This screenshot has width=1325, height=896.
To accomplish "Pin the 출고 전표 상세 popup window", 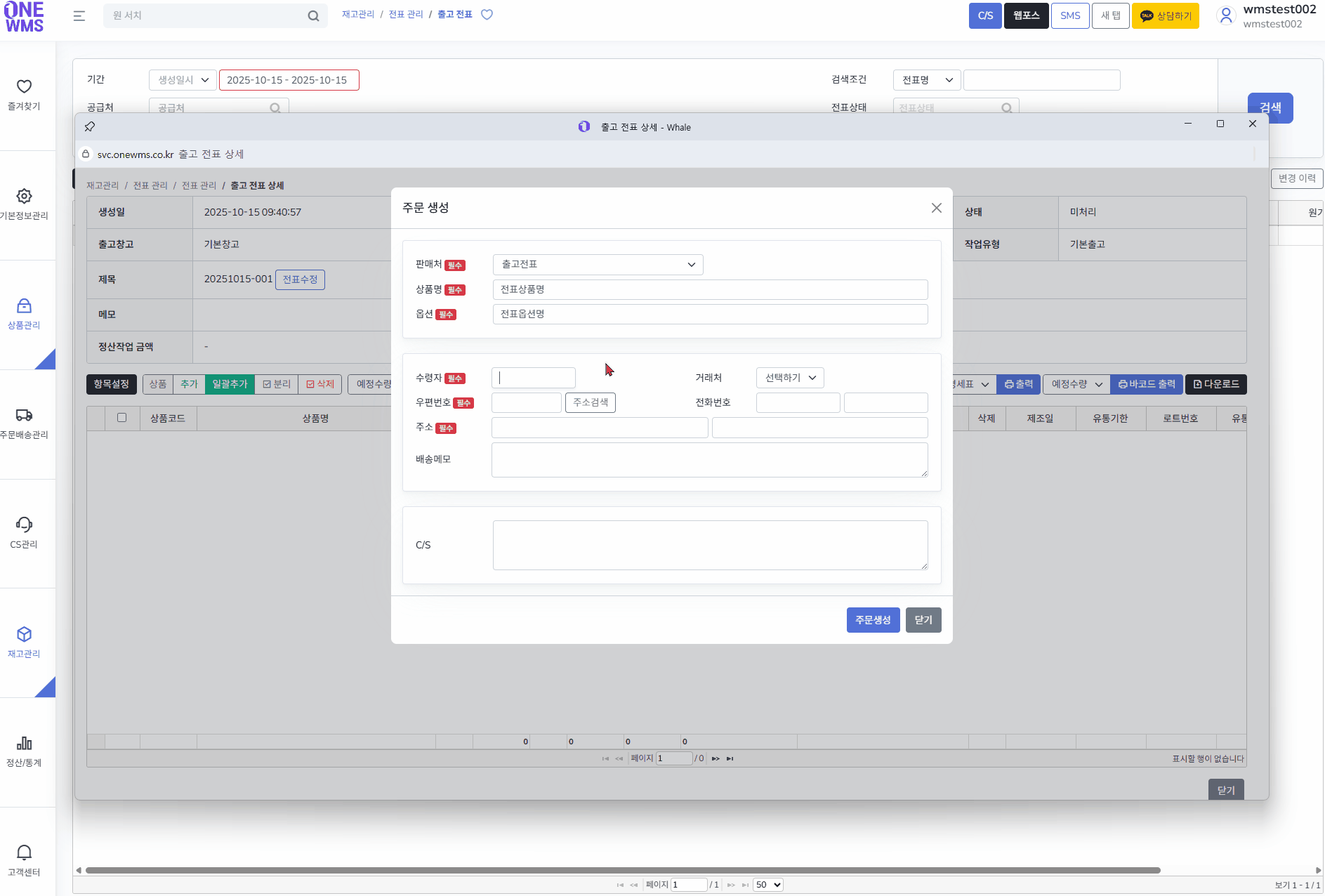I will [x=90, y=126].
